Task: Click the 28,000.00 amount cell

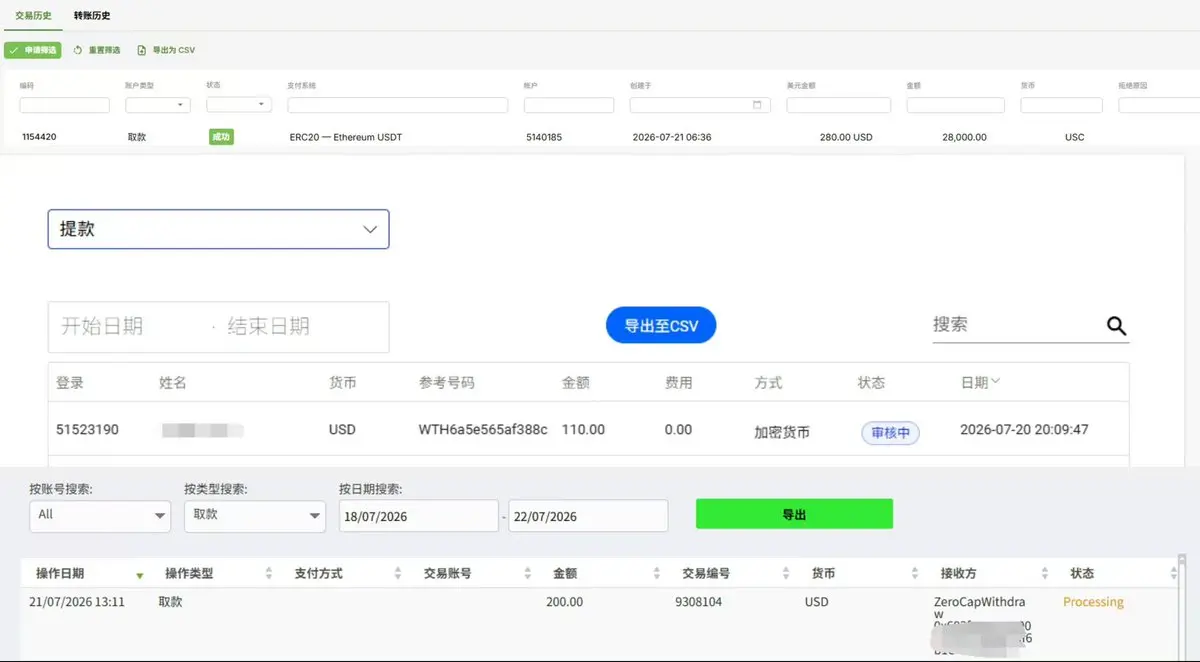Action: point(964,137)
